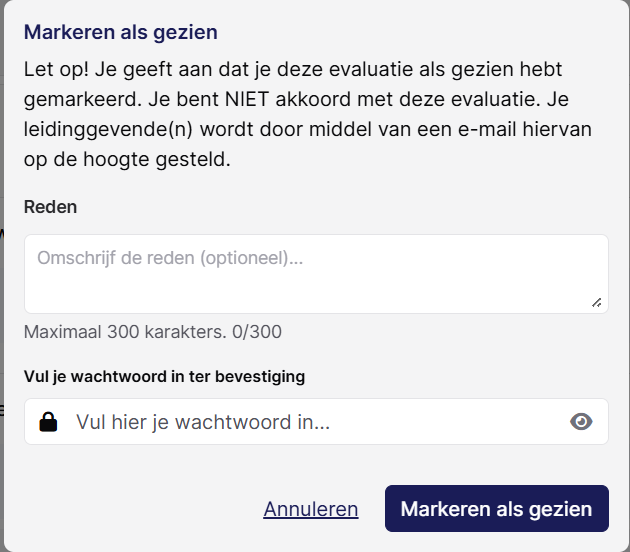Focus the Reden reason text area
This screenshot has height=552, width=630.
click(x=316, y=274)
